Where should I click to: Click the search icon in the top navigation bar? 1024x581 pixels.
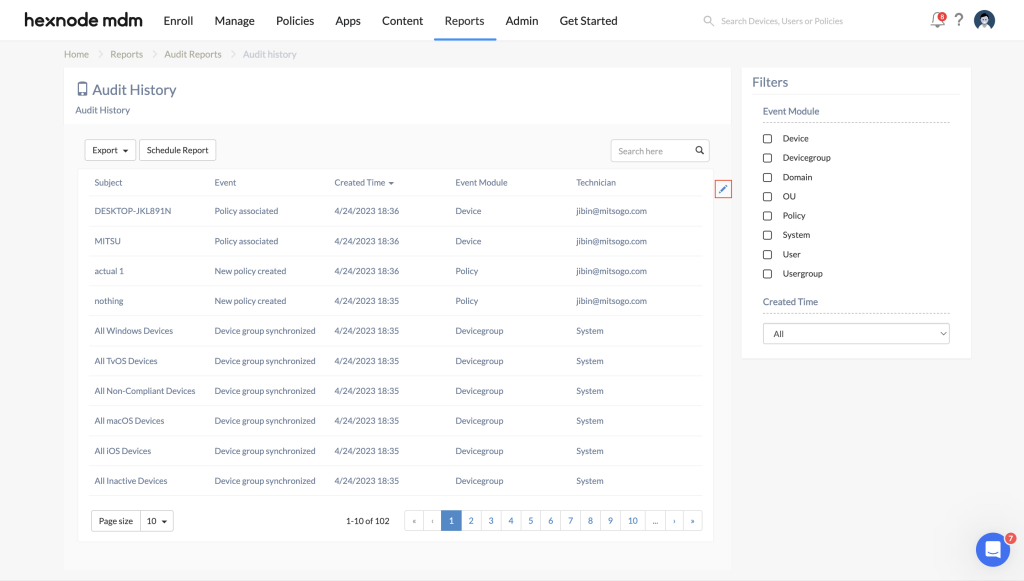708,20
